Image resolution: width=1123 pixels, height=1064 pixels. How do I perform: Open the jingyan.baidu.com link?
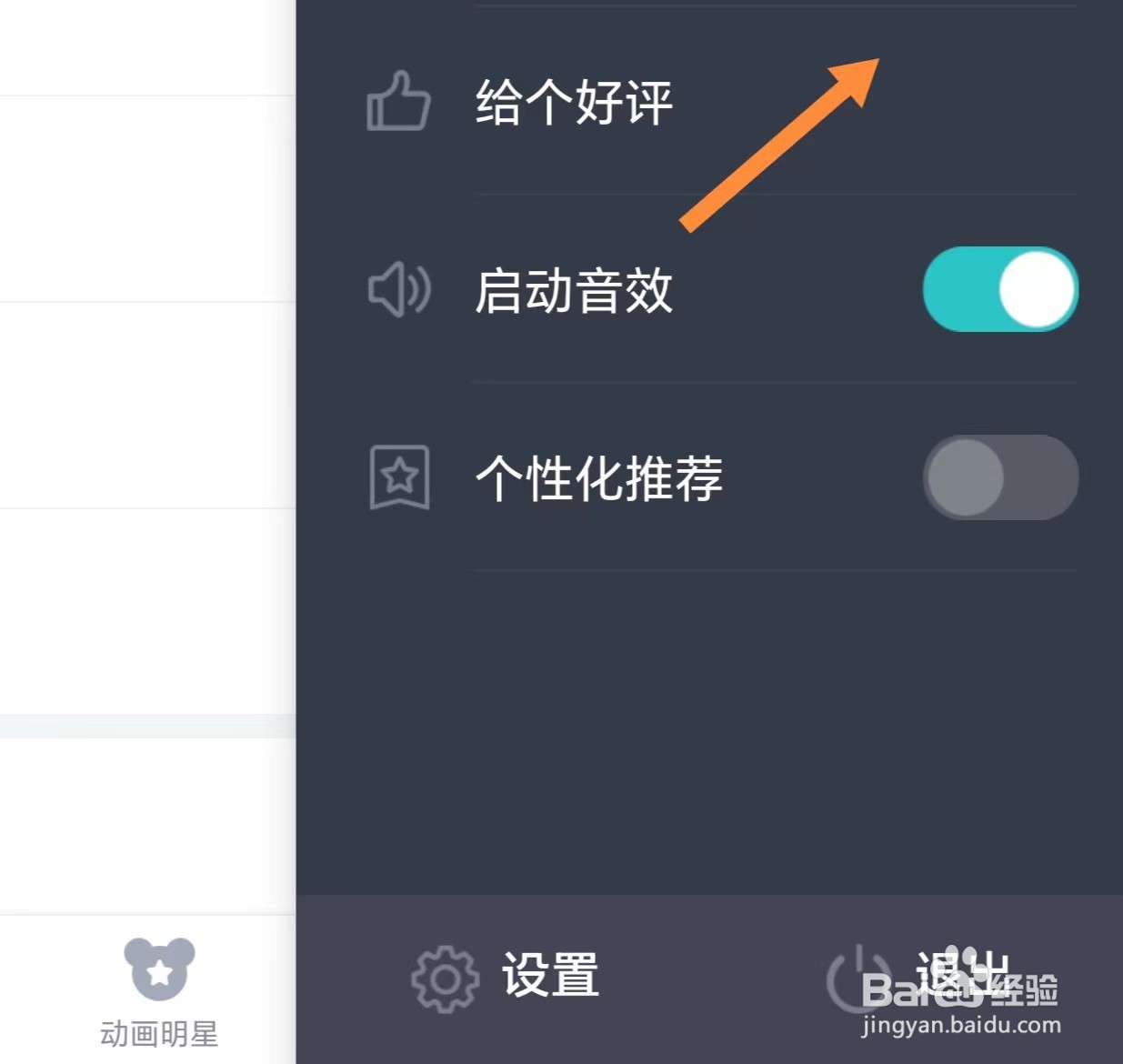[x=961, y=1026]
